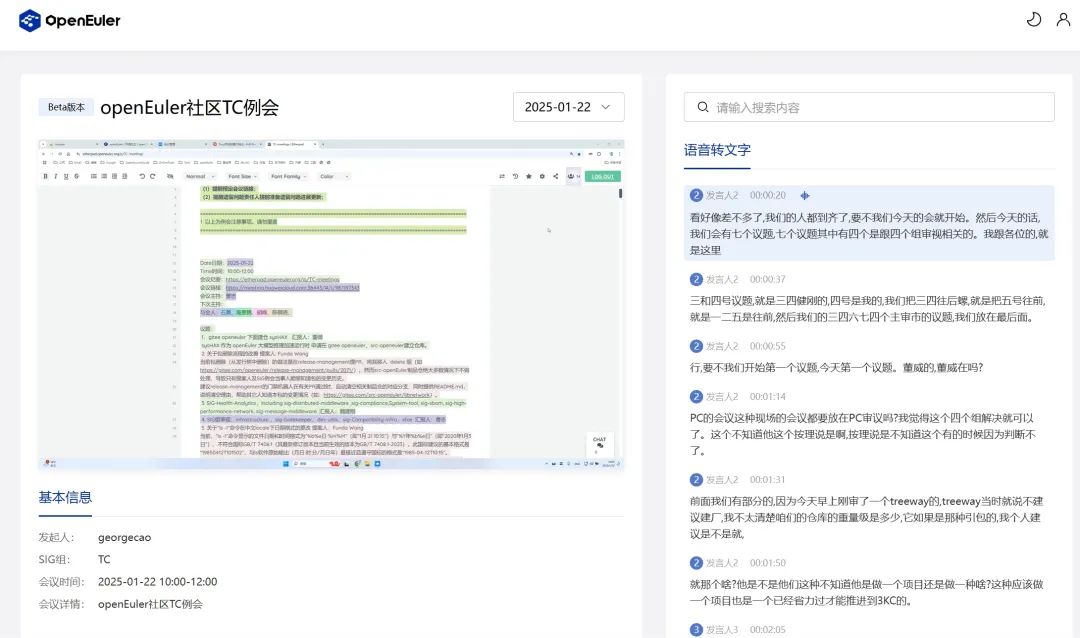Select transcript text starting 就那个啥
Image resolution: width=1080 pixels, height=638 pixels.
coord(866,593)
